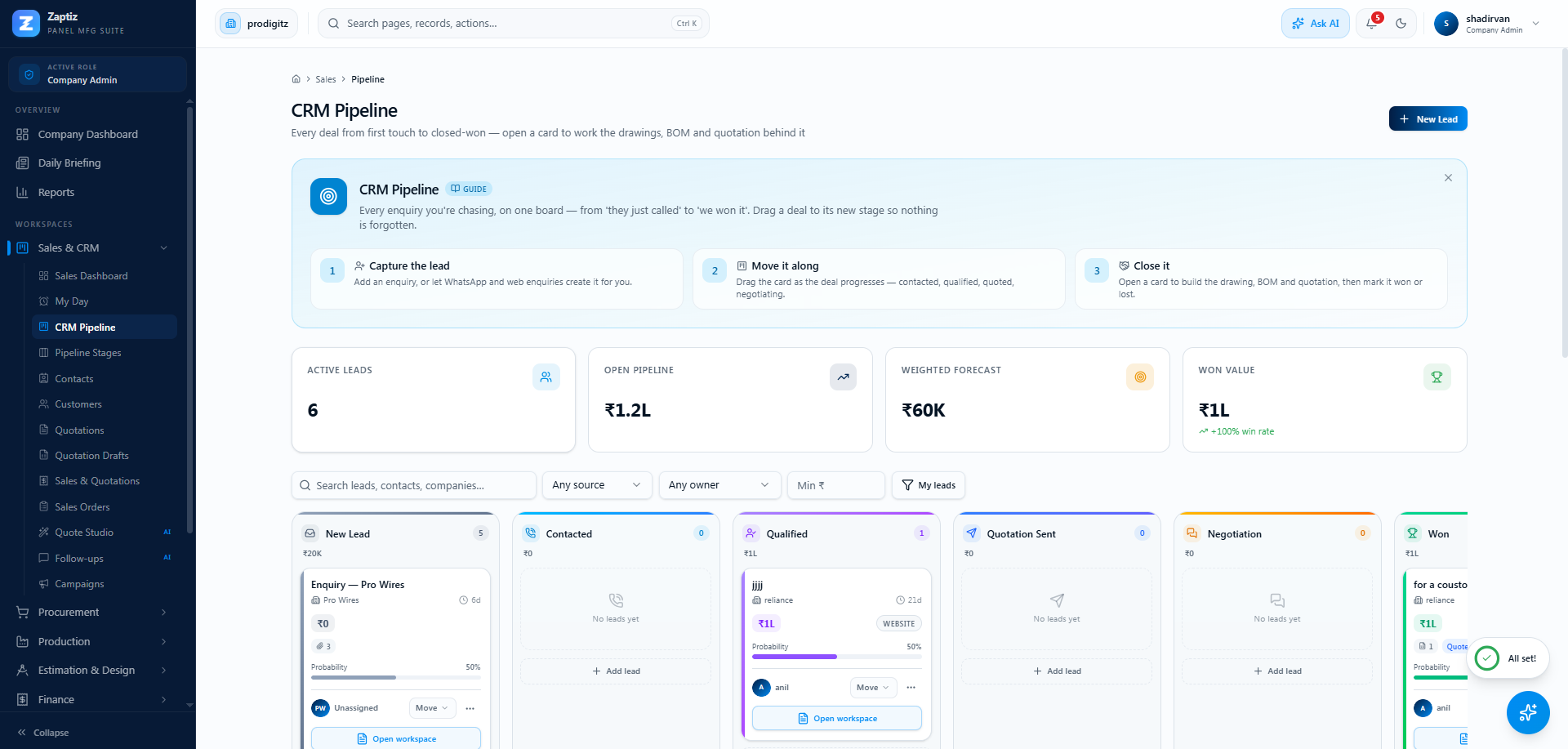Screen dimensions: 1568x749
Task: Open Pipeline Stages in sidebar
Action: 104,353
